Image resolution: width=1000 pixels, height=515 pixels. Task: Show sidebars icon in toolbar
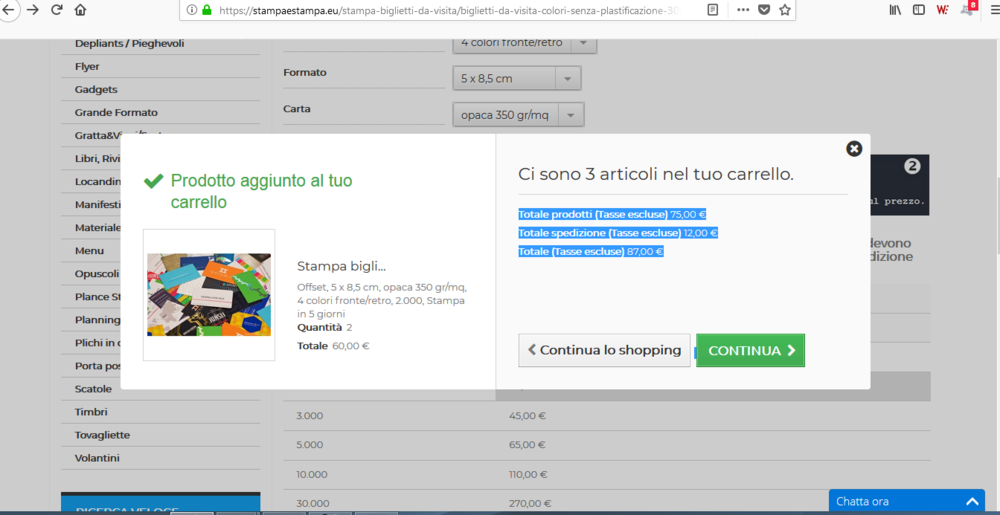pyautogui.click(x=918, y=10)
